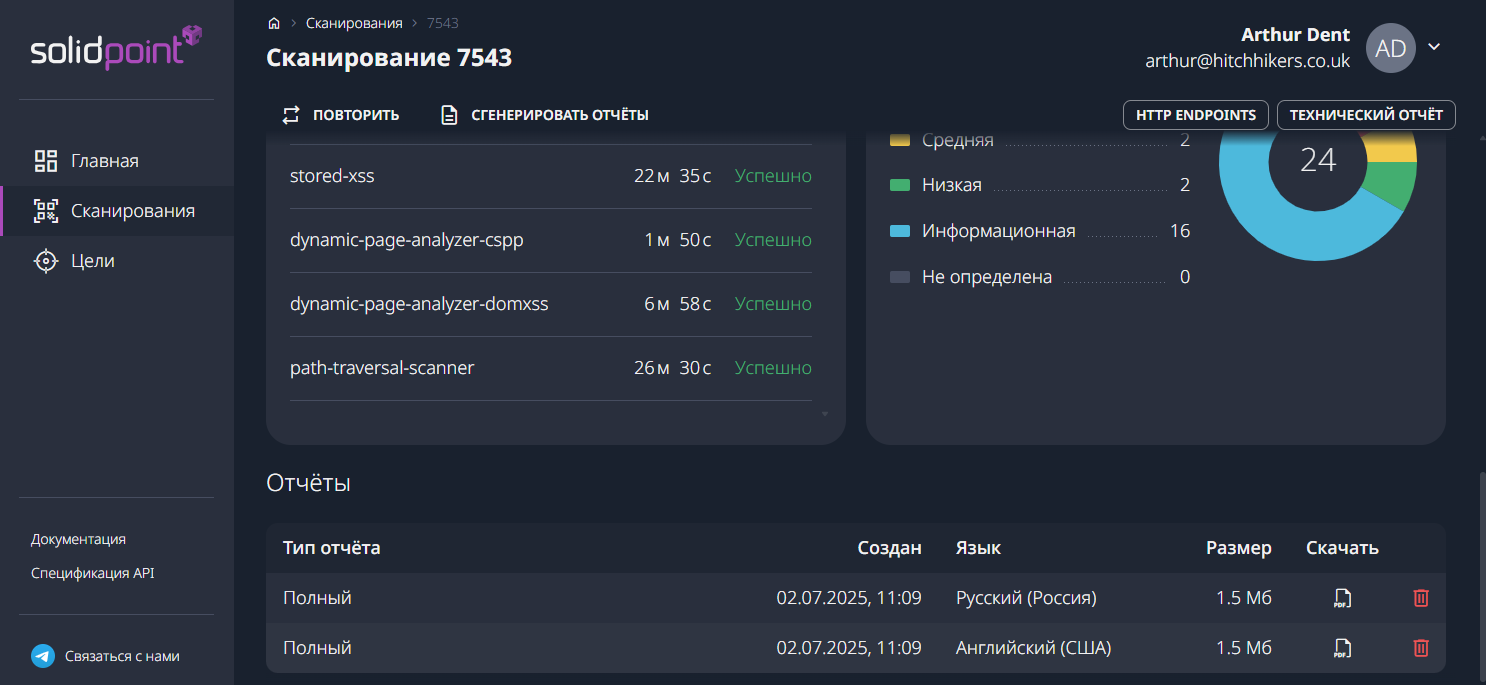
Task: Click the Telegram icon near Связаться с нами
Action: click(x=41, y=656)
